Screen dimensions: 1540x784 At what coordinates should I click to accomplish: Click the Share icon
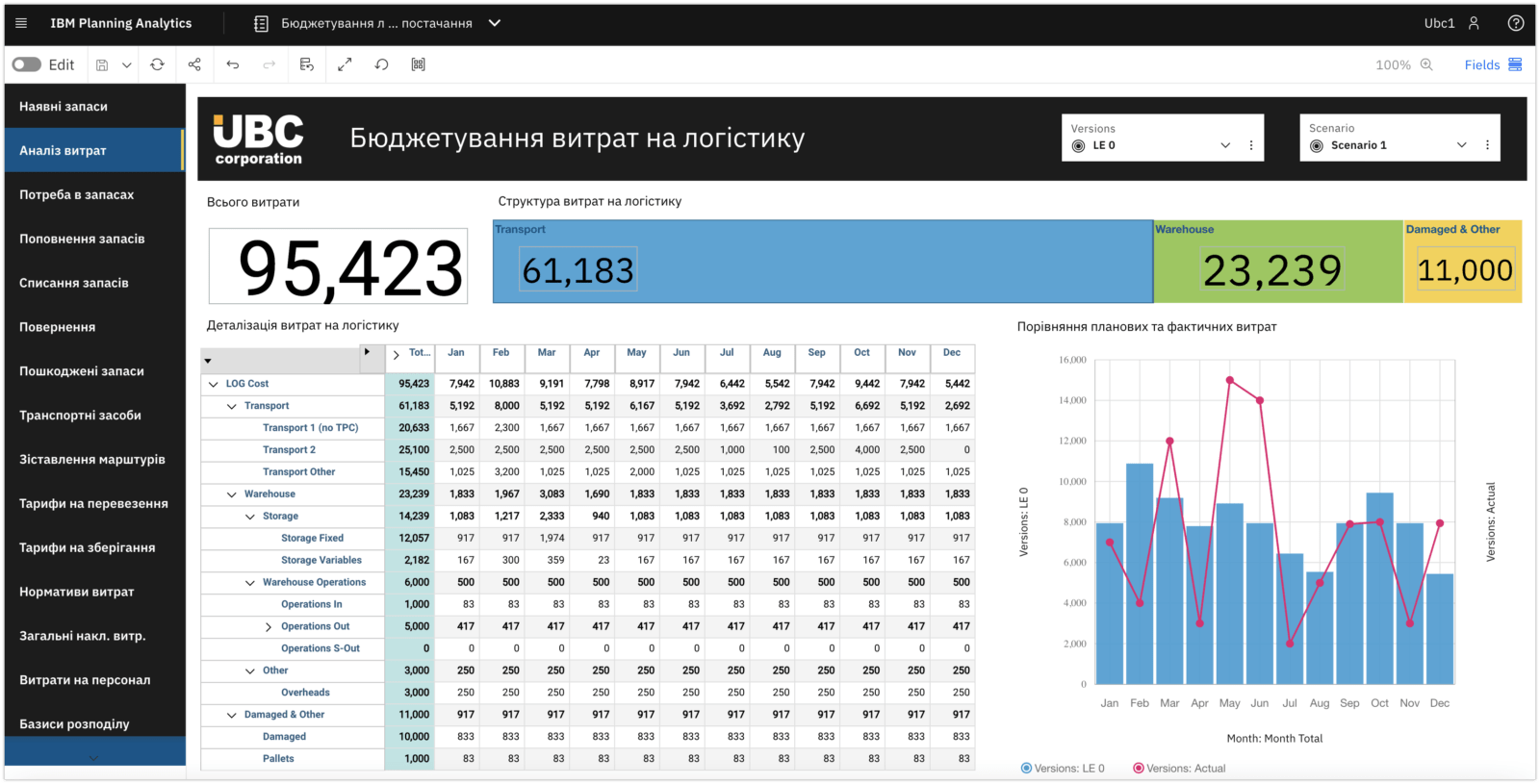tap(194, 64)
